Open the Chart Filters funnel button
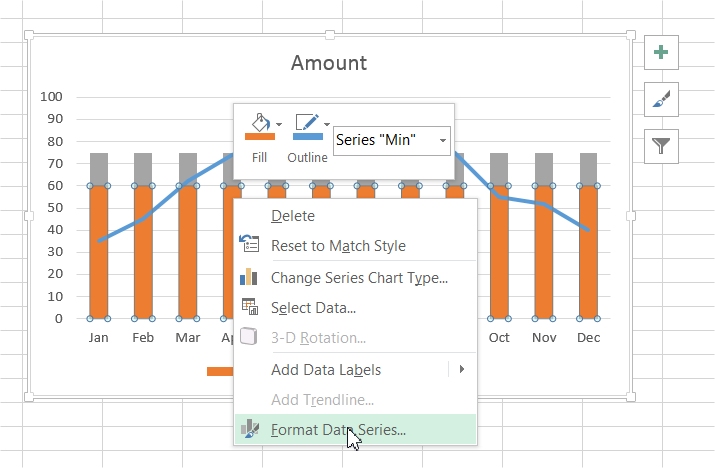 tap(661, 146)
